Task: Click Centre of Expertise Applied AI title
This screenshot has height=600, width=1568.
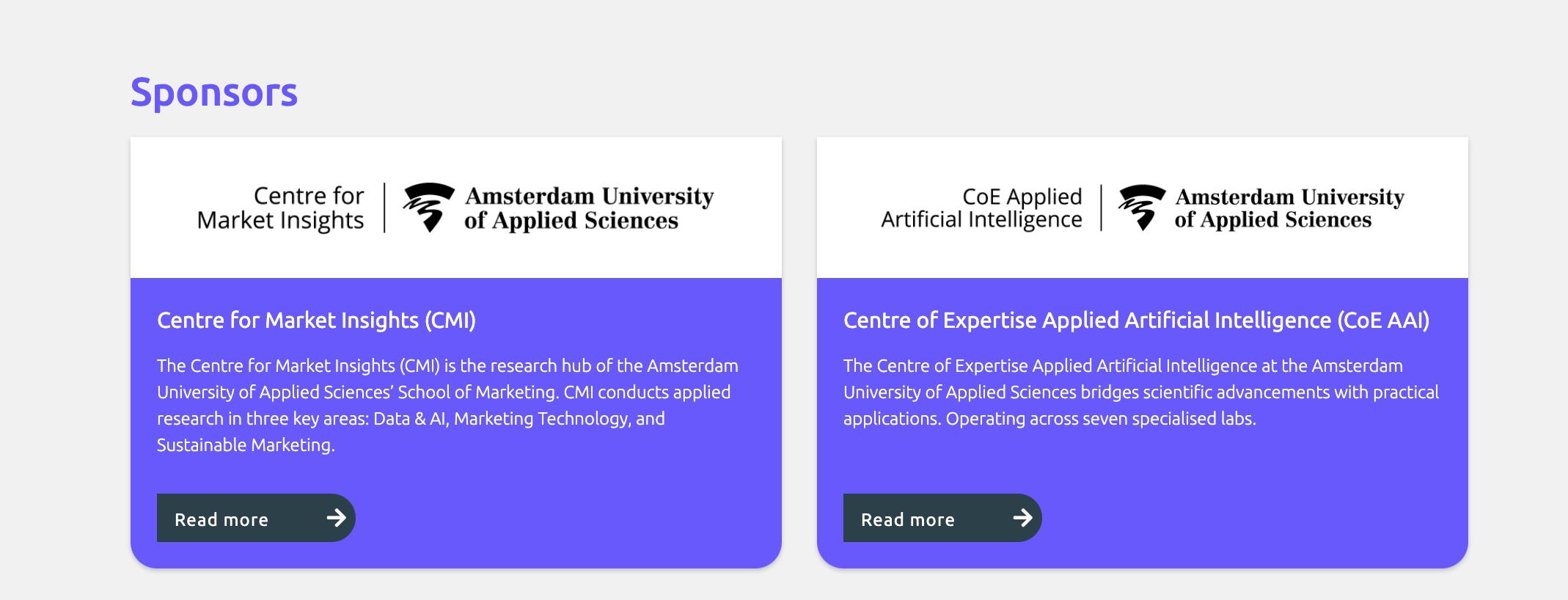Action: pos(1136,321)
